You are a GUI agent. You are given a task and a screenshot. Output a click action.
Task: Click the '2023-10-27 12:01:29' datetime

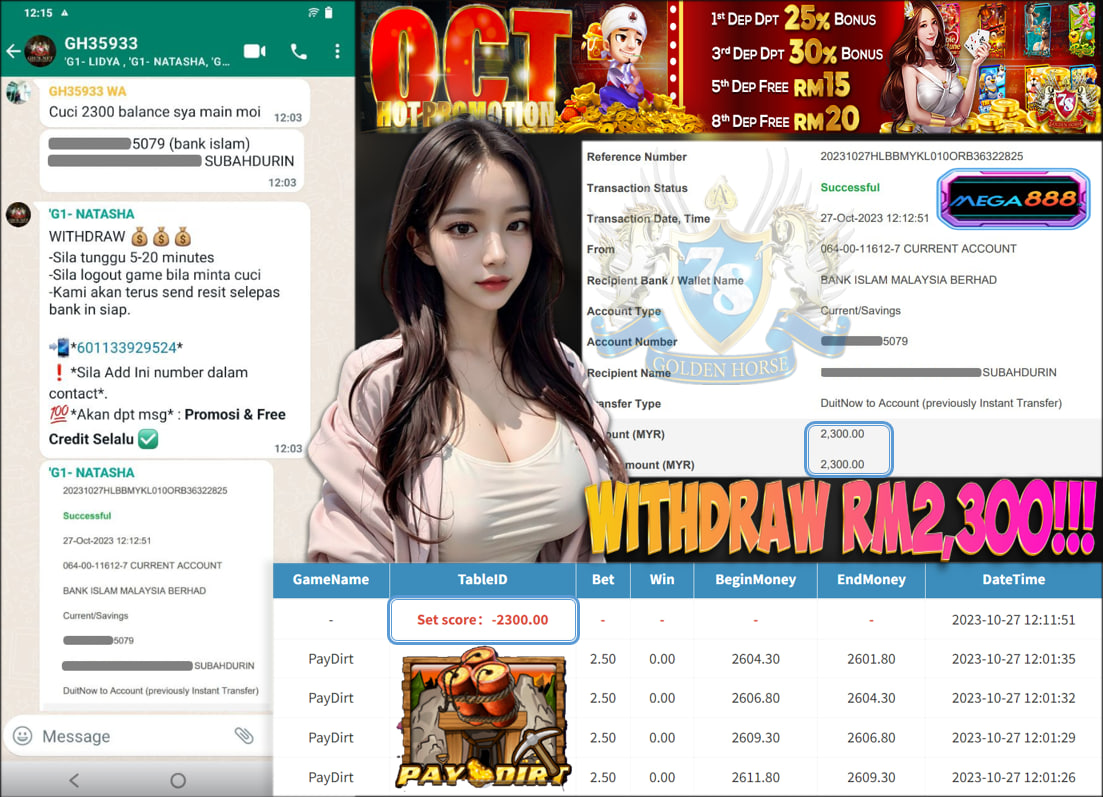click(1014, 738)
